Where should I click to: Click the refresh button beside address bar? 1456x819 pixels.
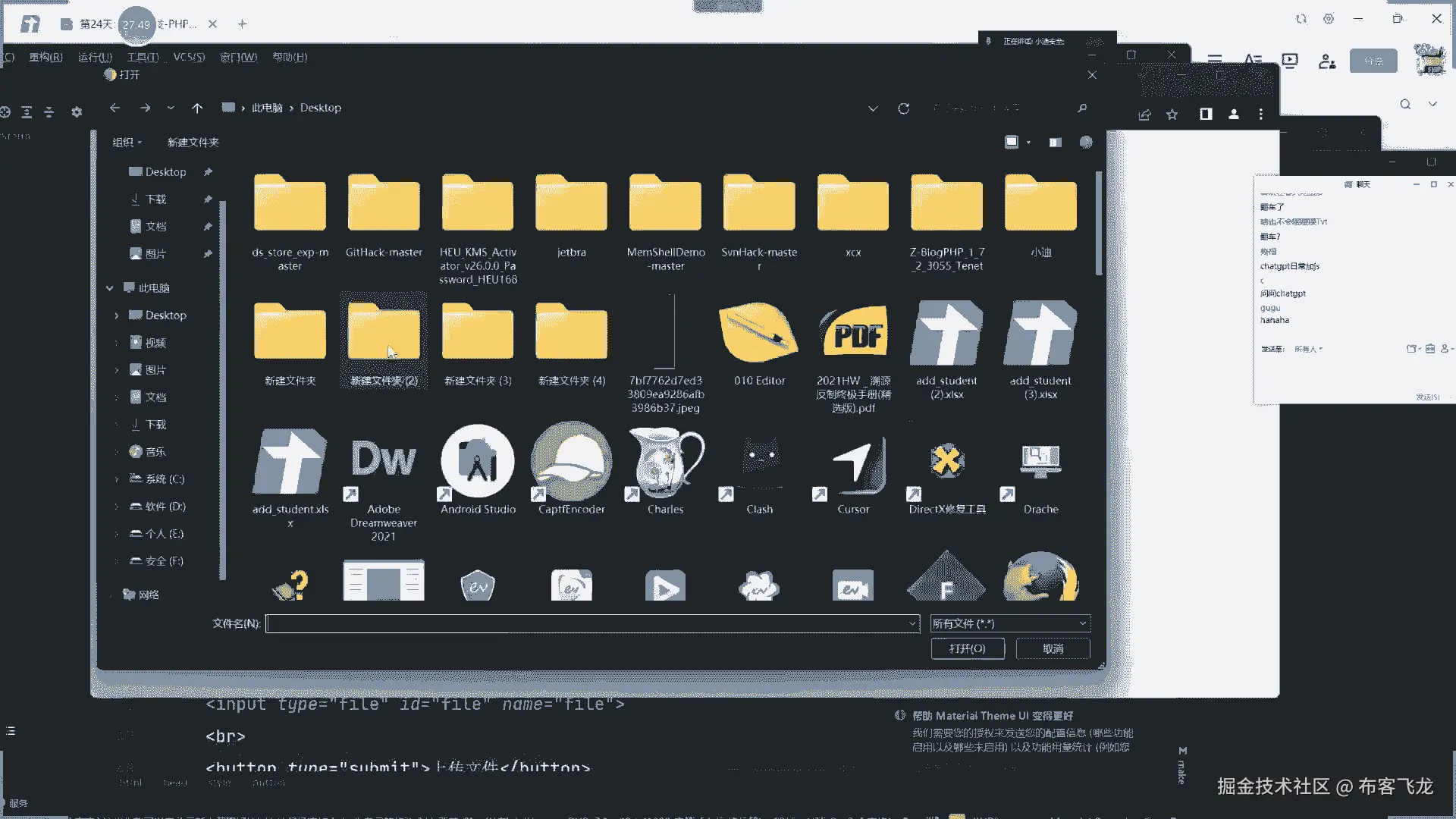tap(903, 108)
